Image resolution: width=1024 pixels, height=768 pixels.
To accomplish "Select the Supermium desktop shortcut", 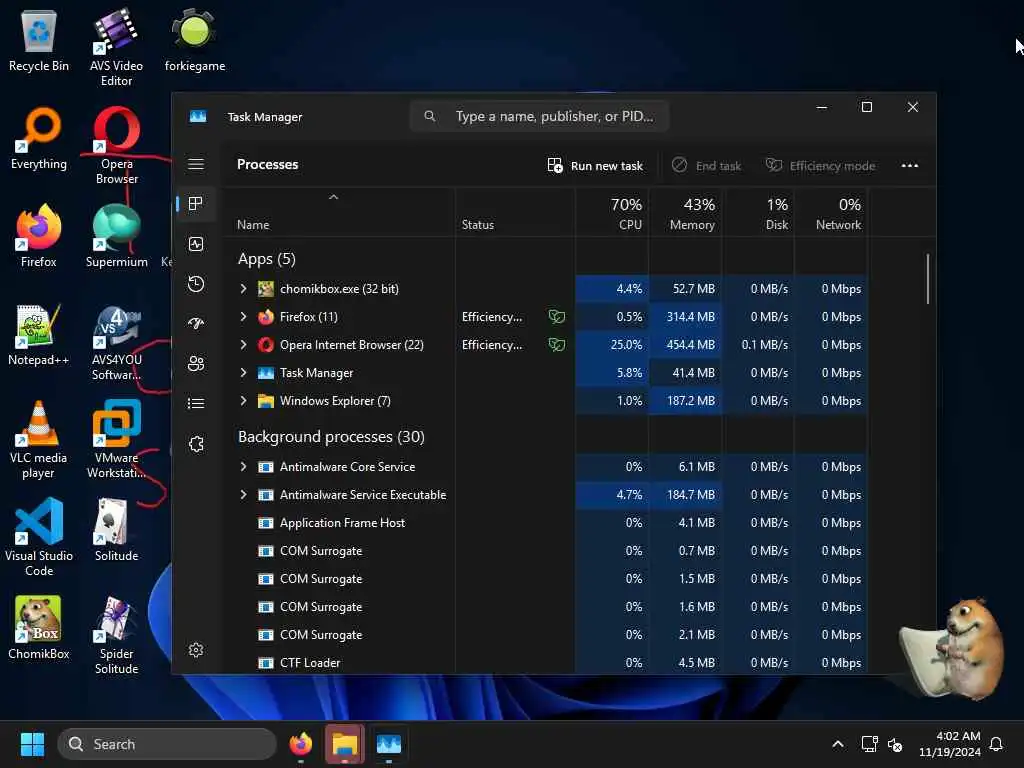I will 116,236.
